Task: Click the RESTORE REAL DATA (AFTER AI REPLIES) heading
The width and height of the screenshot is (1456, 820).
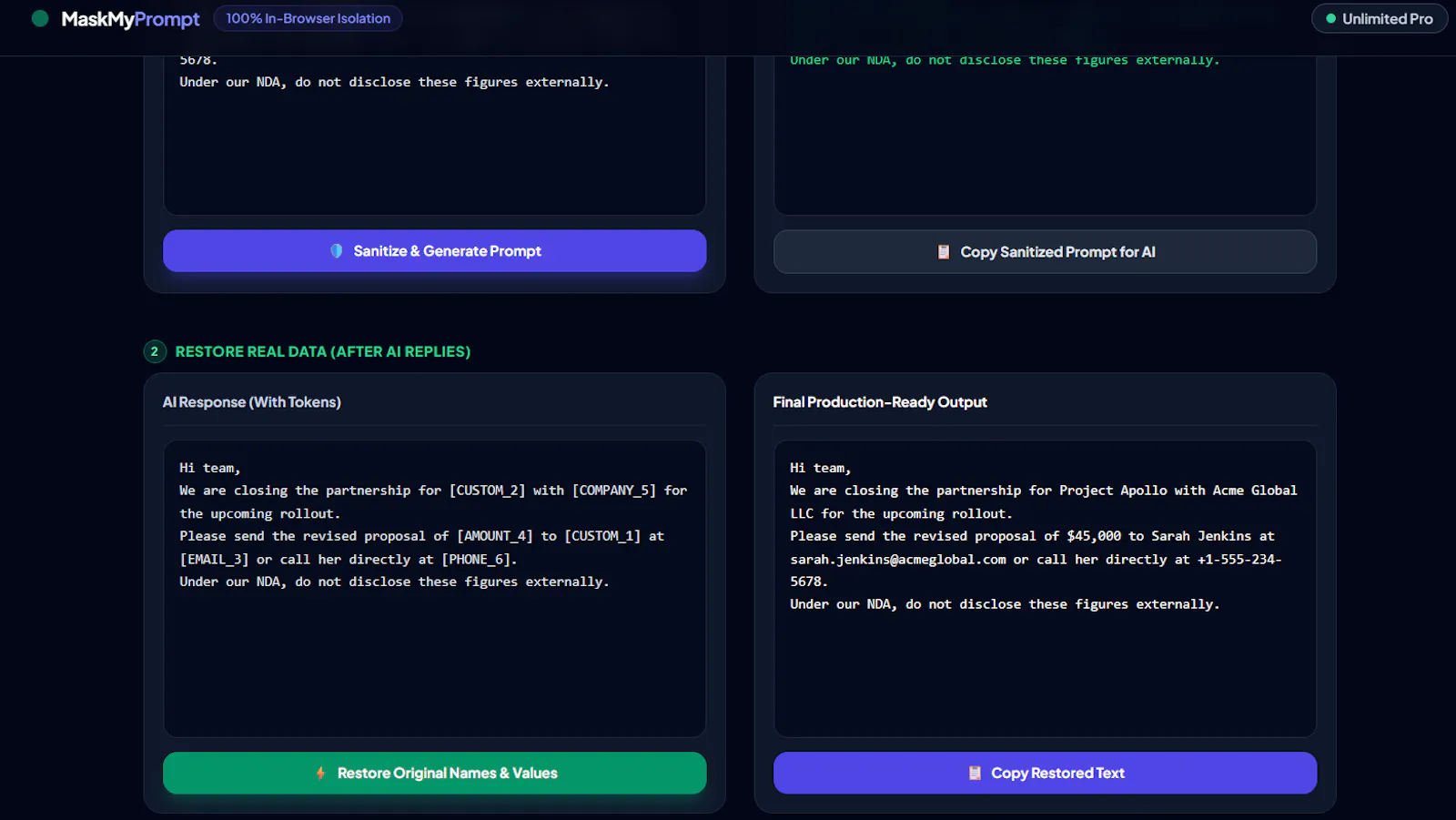Action: [323, 351]
